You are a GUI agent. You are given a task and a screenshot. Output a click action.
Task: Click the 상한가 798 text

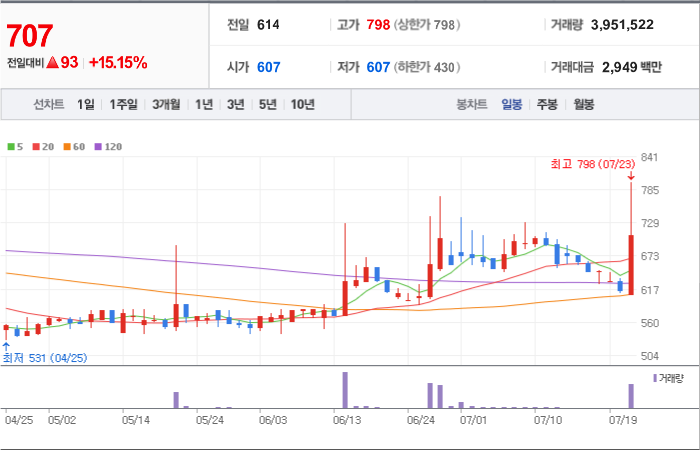tap(427, 25)
